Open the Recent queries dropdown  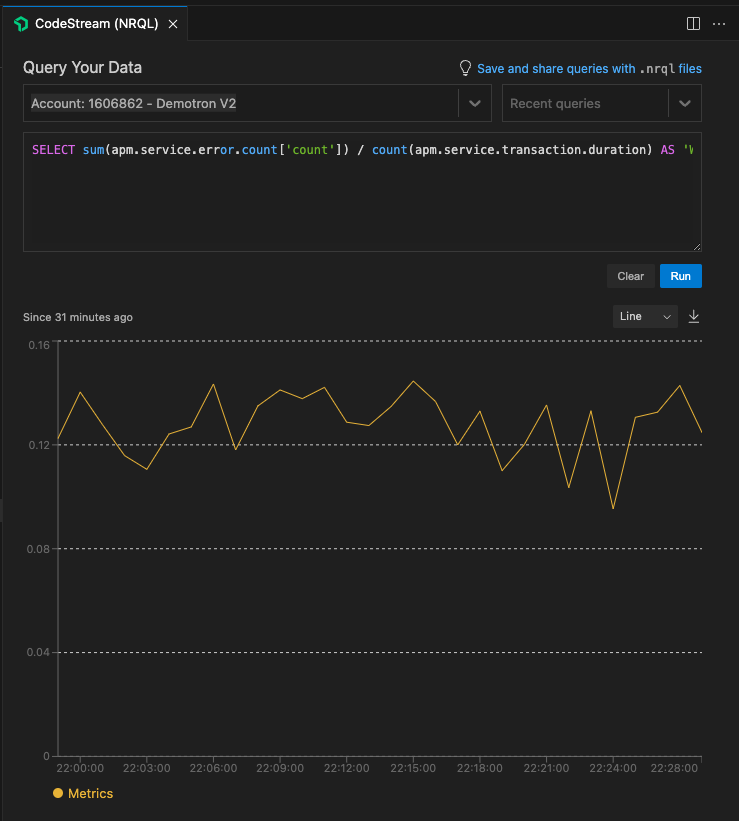[602, 103]
